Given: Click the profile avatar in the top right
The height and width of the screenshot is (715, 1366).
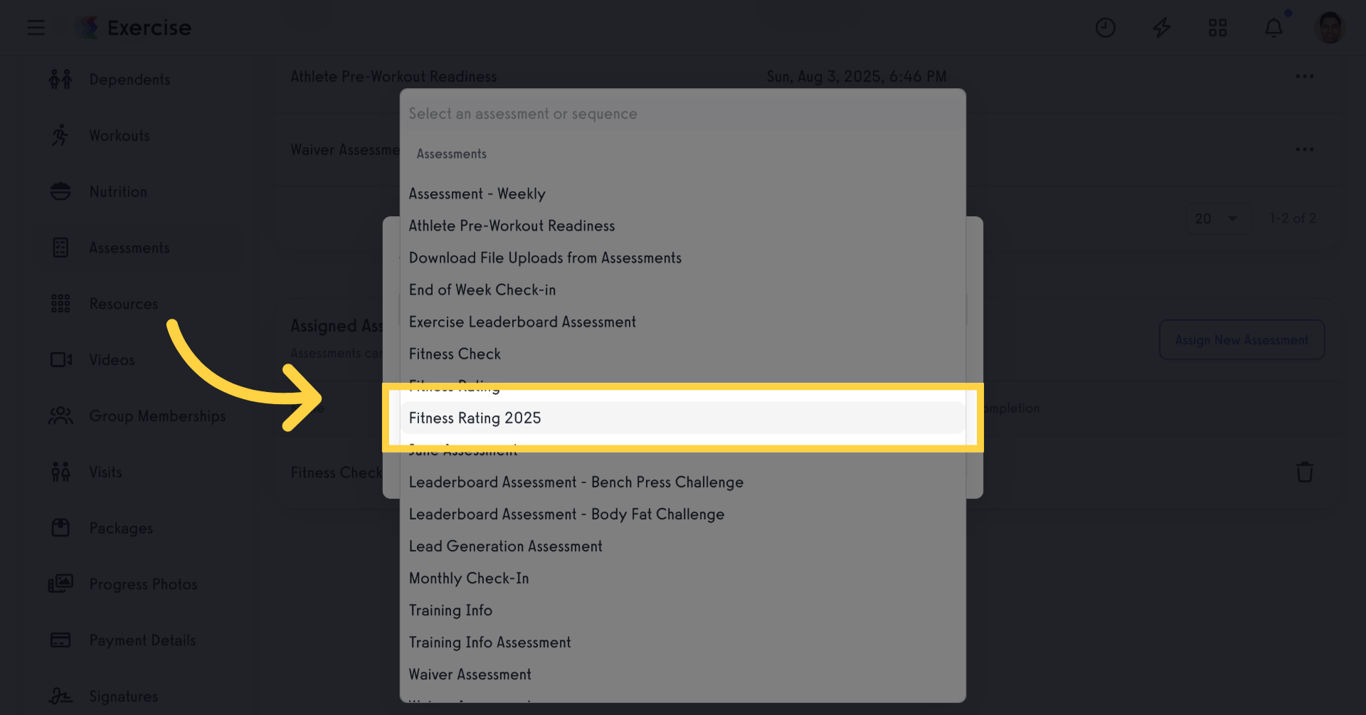Looking at the screenshot, I should pos(1329,27).
